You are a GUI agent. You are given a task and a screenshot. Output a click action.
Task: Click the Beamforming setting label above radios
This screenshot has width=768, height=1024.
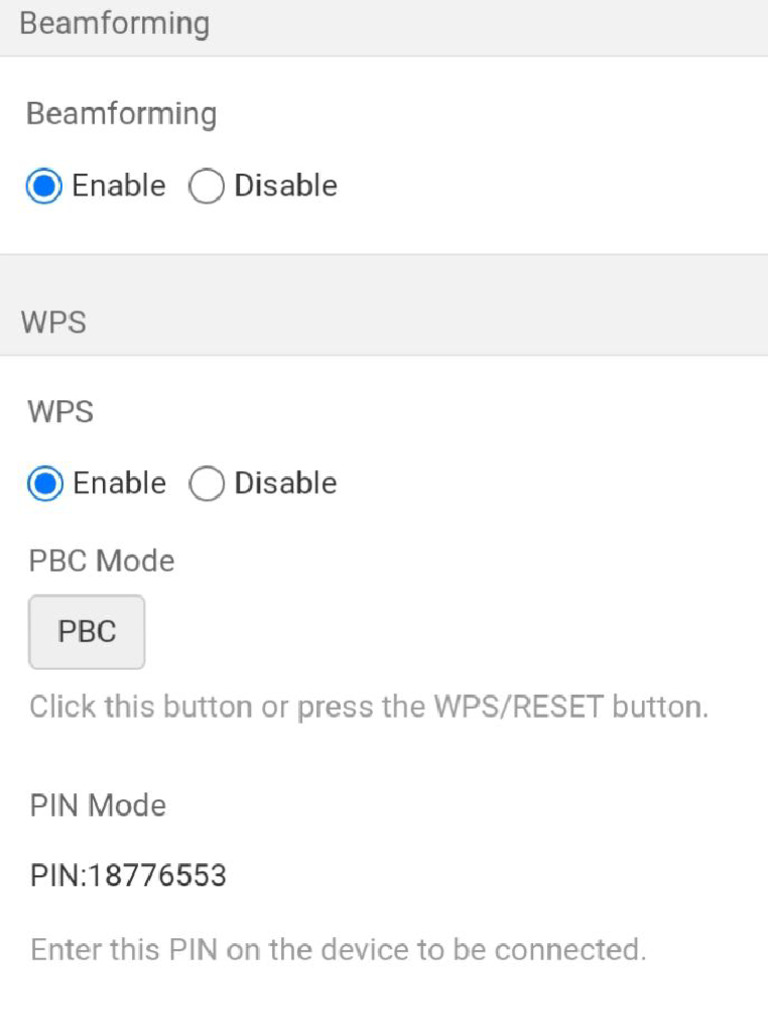coord(121,114)
